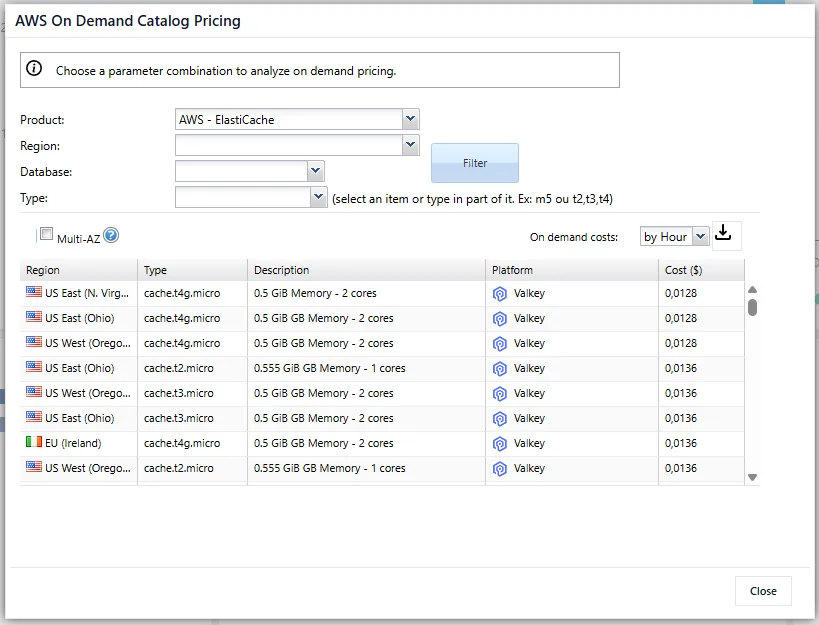Click into the Database input field
The width and height of the screenshot is (819, 625).
click(242, 171)
